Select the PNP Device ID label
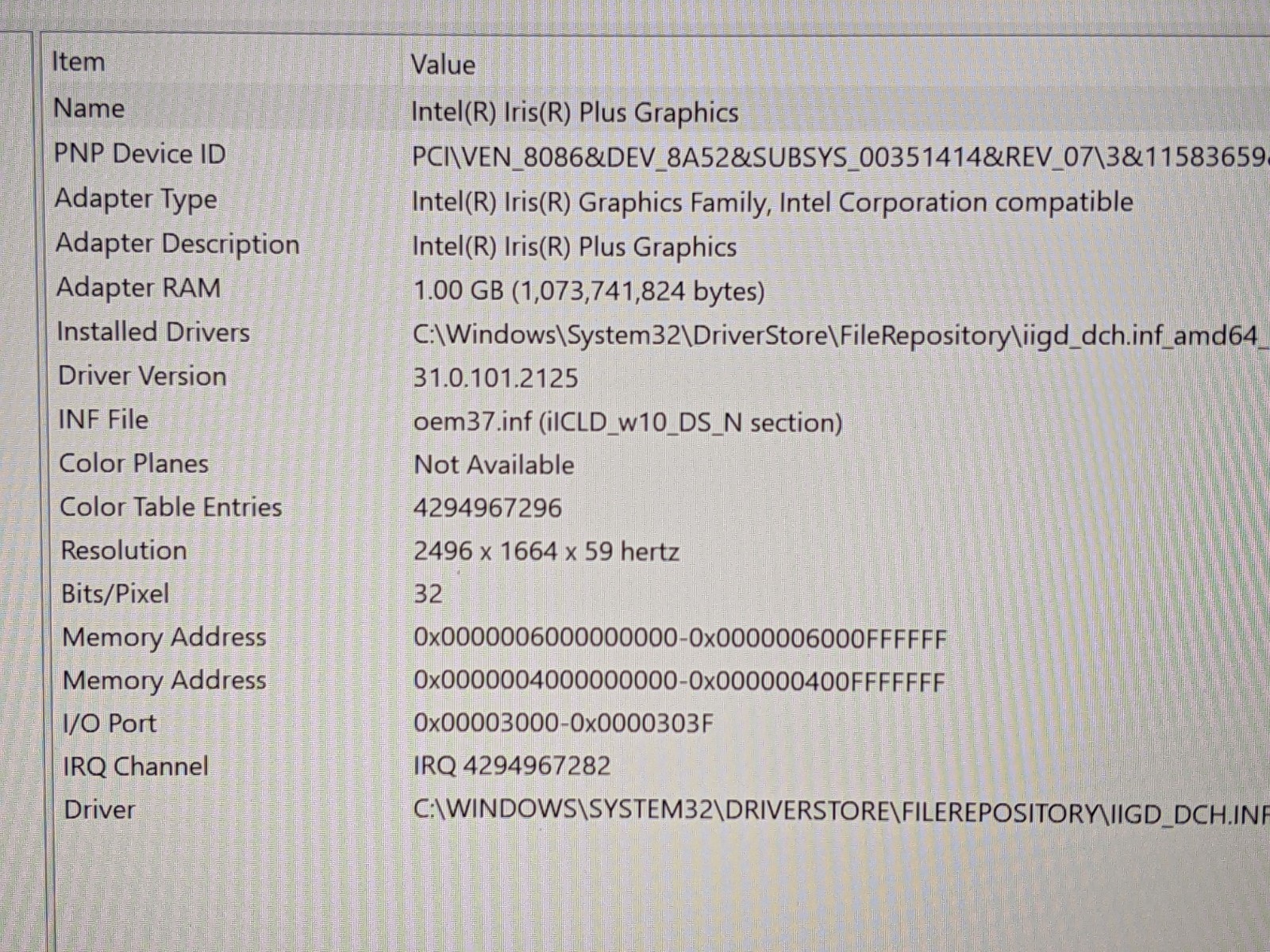The width and height of the screenshot is (1270, 952). 140,153
